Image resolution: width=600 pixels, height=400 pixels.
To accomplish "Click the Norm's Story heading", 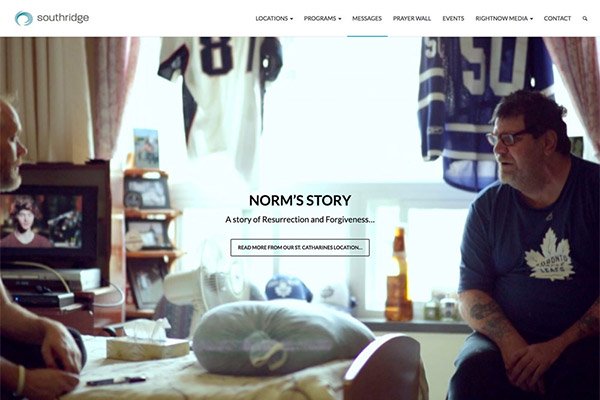I will point(300,200).
